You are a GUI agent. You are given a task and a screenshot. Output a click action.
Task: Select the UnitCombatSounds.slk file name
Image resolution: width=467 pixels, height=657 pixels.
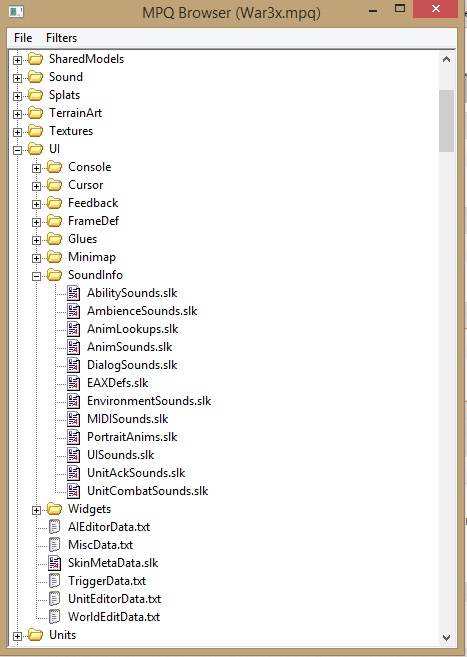[147, 491]
